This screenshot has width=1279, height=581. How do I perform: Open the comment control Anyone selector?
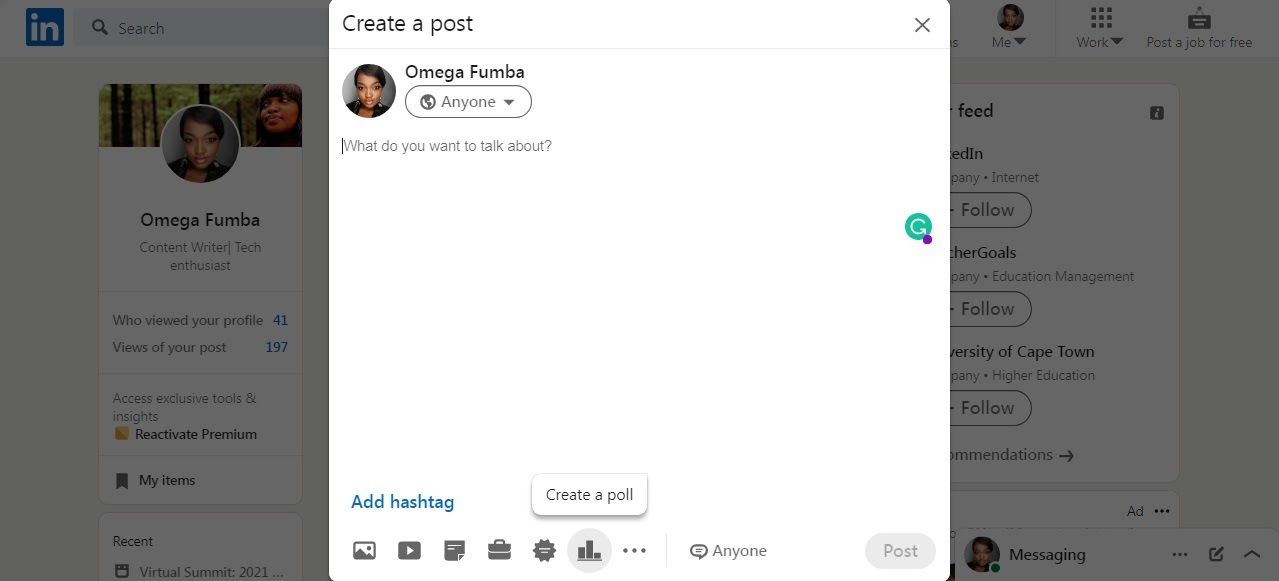click(x=728, y=550)
